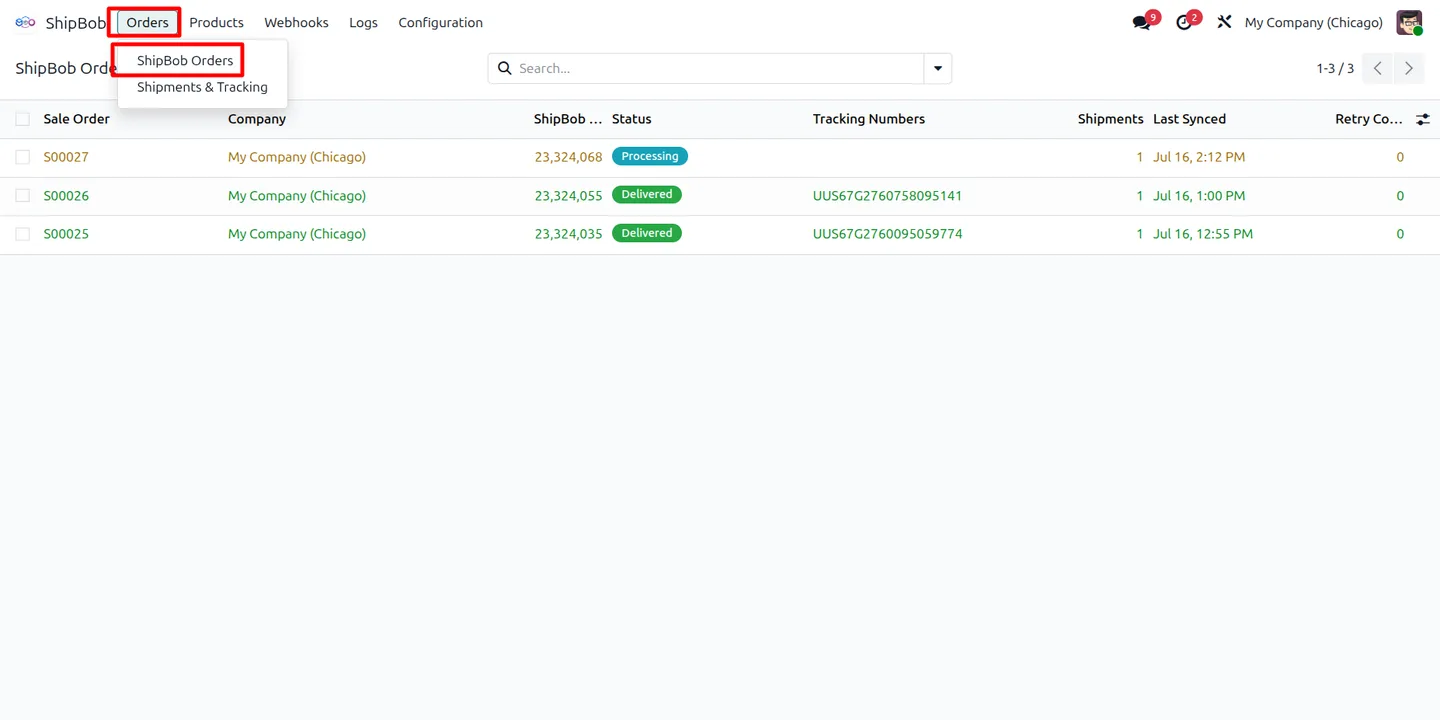Go to previous page arrow

[x=1377, y=68]
